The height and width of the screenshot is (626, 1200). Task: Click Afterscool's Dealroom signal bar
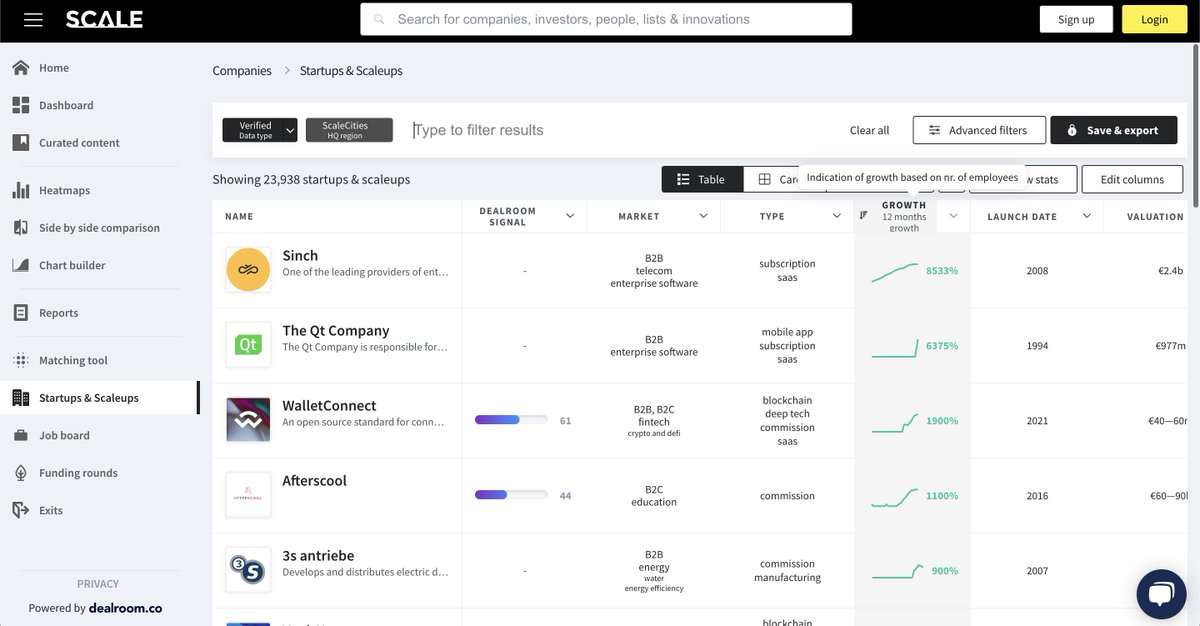[511, 495]
